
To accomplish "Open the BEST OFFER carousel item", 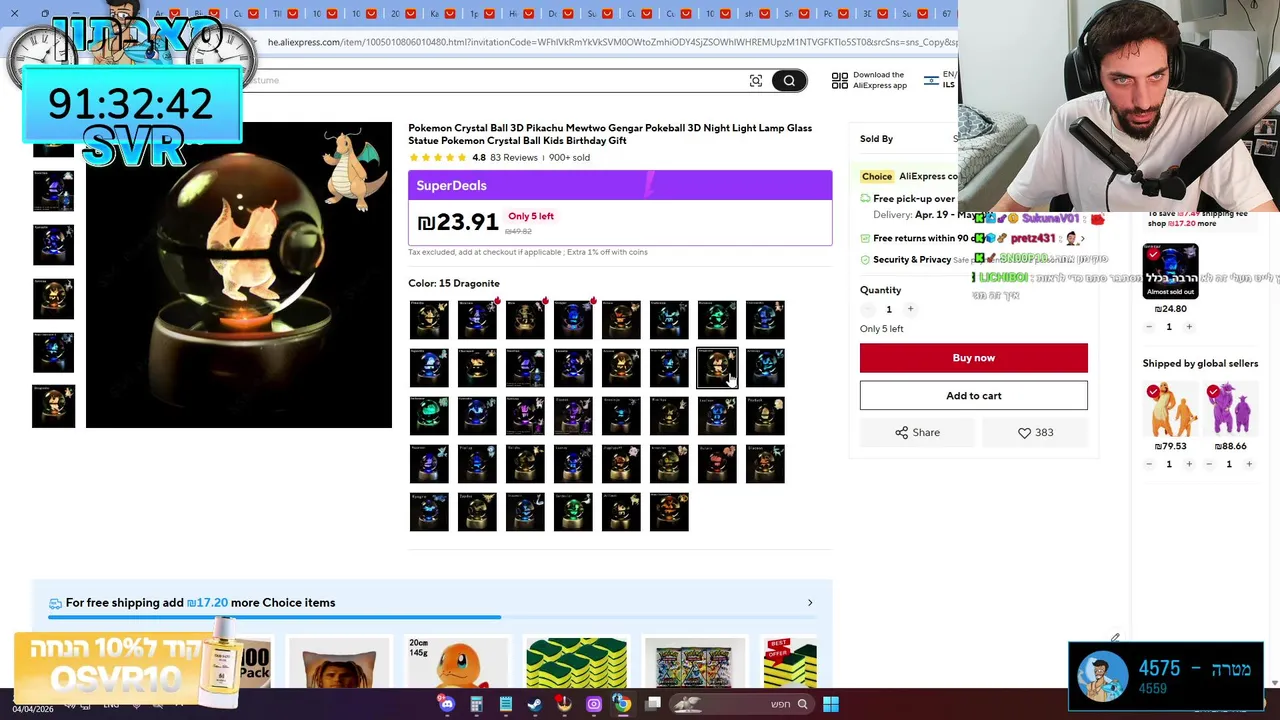I will pos(790,663).
